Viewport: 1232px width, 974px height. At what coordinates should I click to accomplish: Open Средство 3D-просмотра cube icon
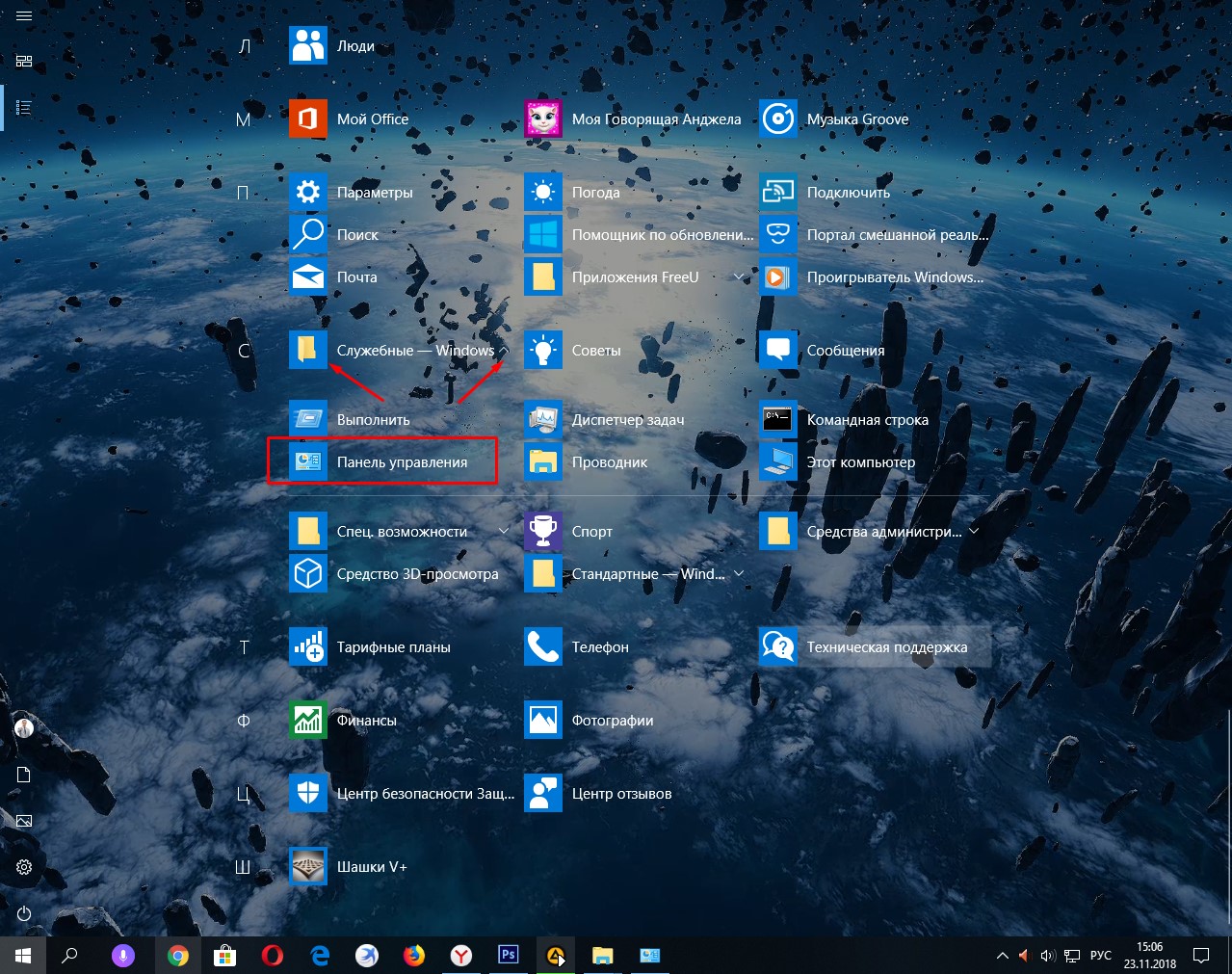click(x=308, y=573)
